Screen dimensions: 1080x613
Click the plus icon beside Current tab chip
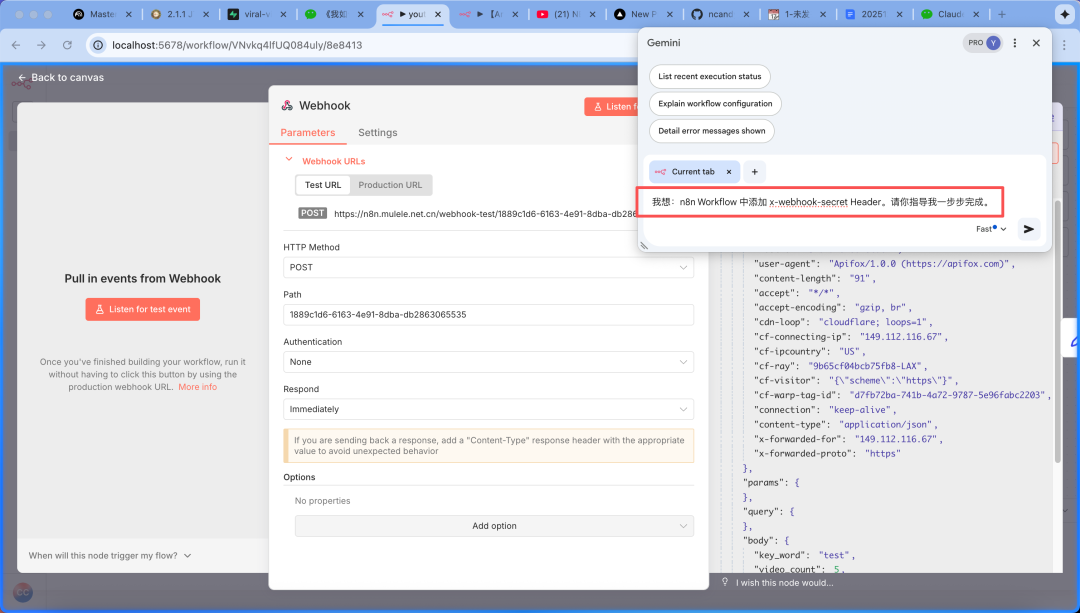(754, 172)
